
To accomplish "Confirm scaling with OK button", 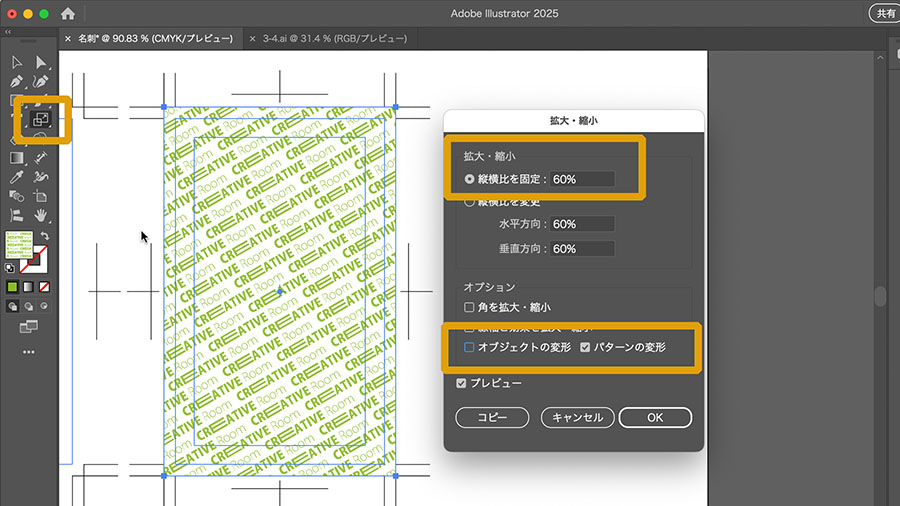I will [655, 417].
